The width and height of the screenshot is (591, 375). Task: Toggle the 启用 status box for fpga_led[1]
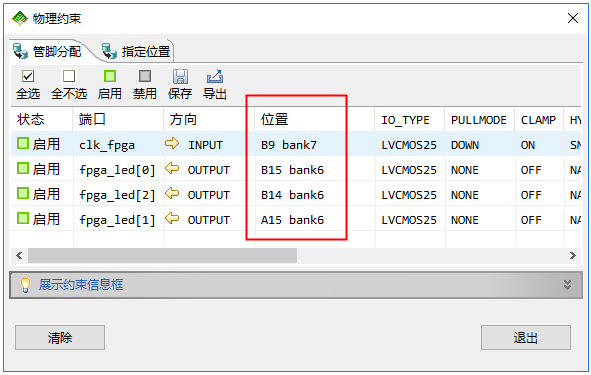[23, 218]
